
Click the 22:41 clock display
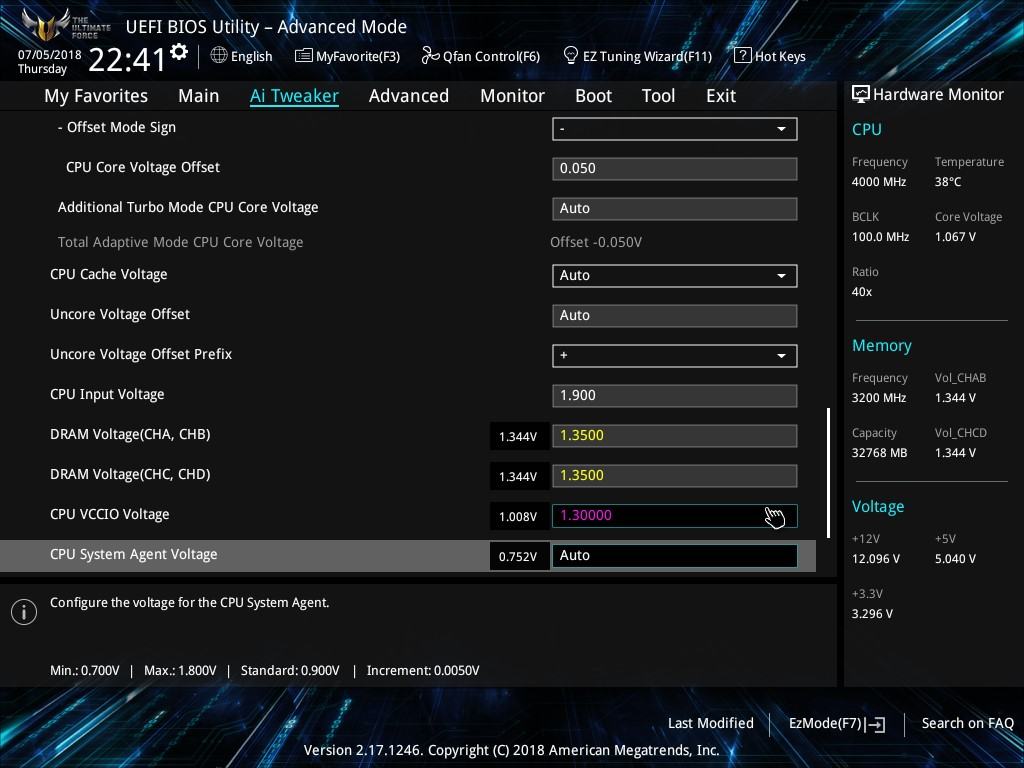127,61
